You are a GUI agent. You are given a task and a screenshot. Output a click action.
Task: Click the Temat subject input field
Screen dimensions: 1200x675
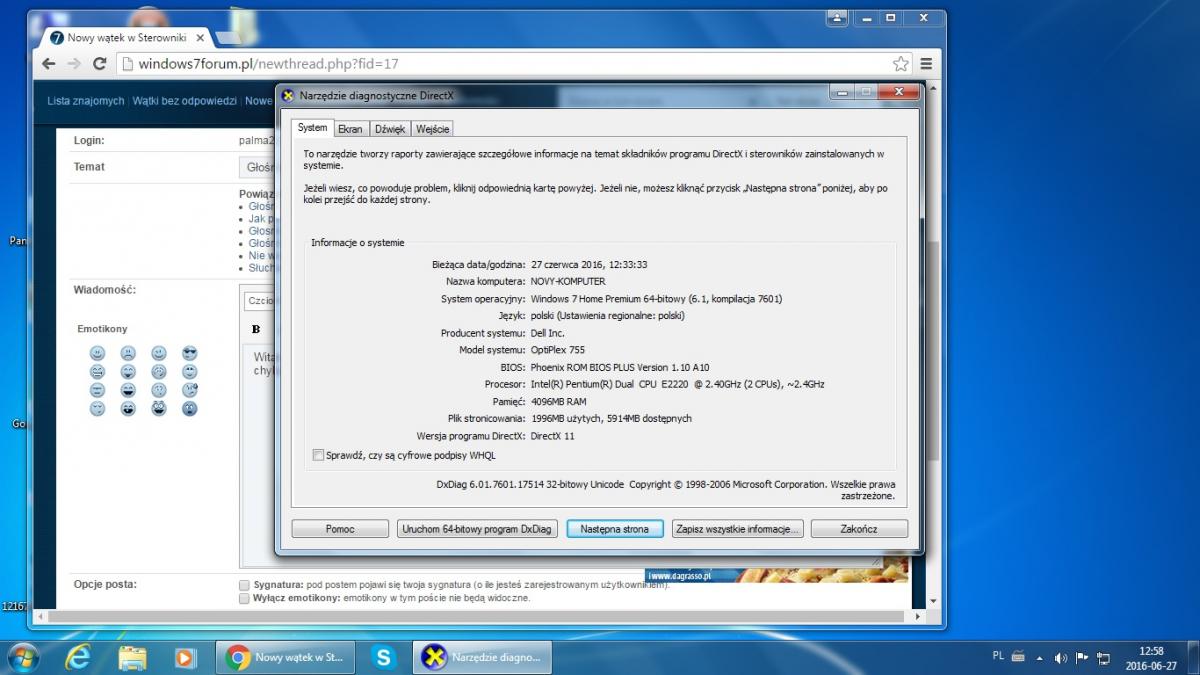[x=258, y=167]
